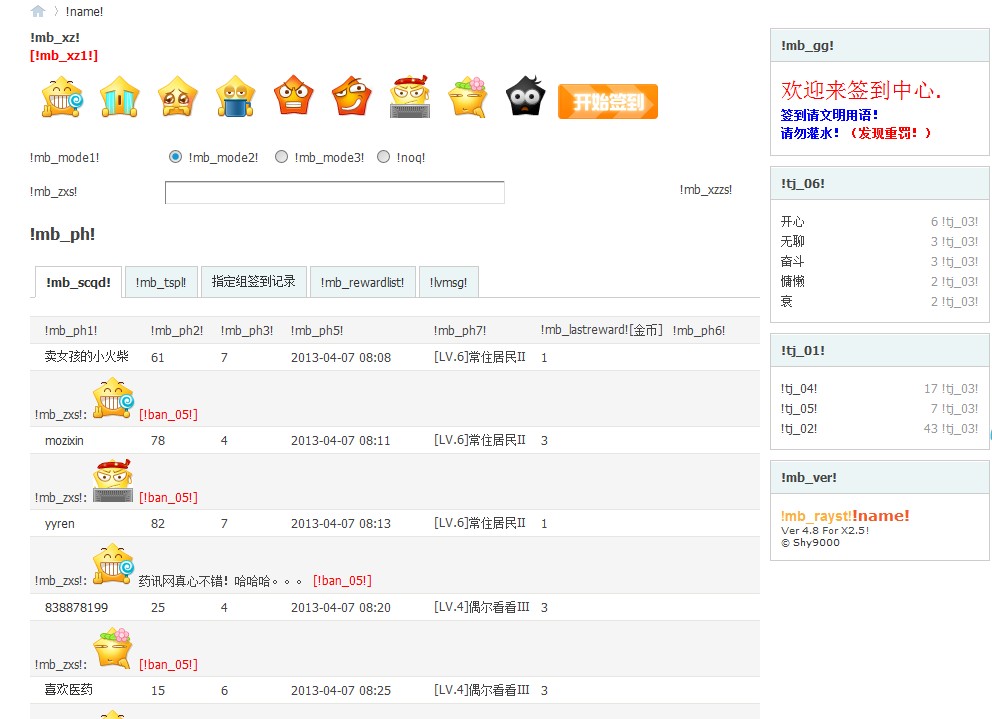Select the !noq! radio option
This screenshot has height=719, width=992.
383,156
